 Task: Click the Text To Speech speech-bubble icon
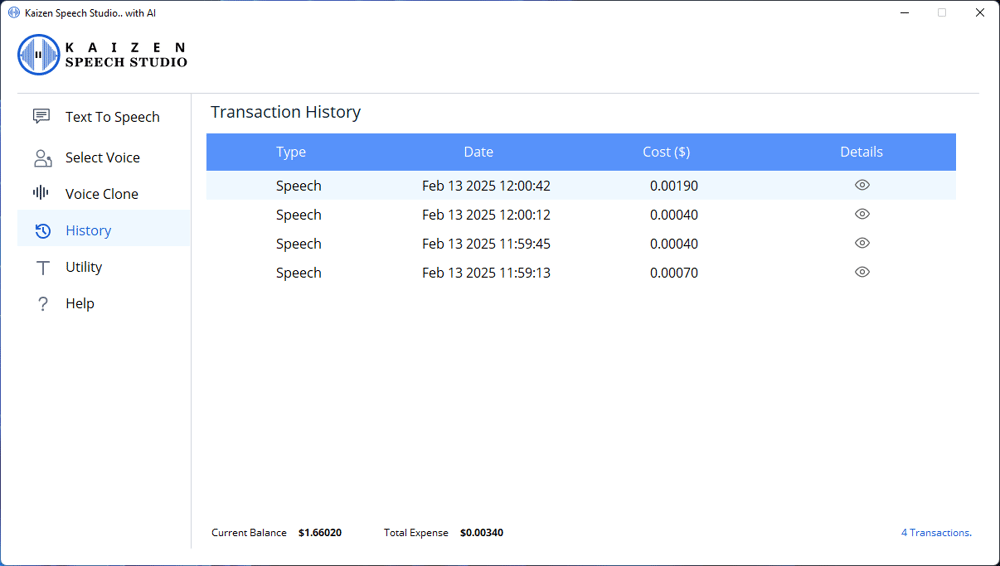(41, 117)
